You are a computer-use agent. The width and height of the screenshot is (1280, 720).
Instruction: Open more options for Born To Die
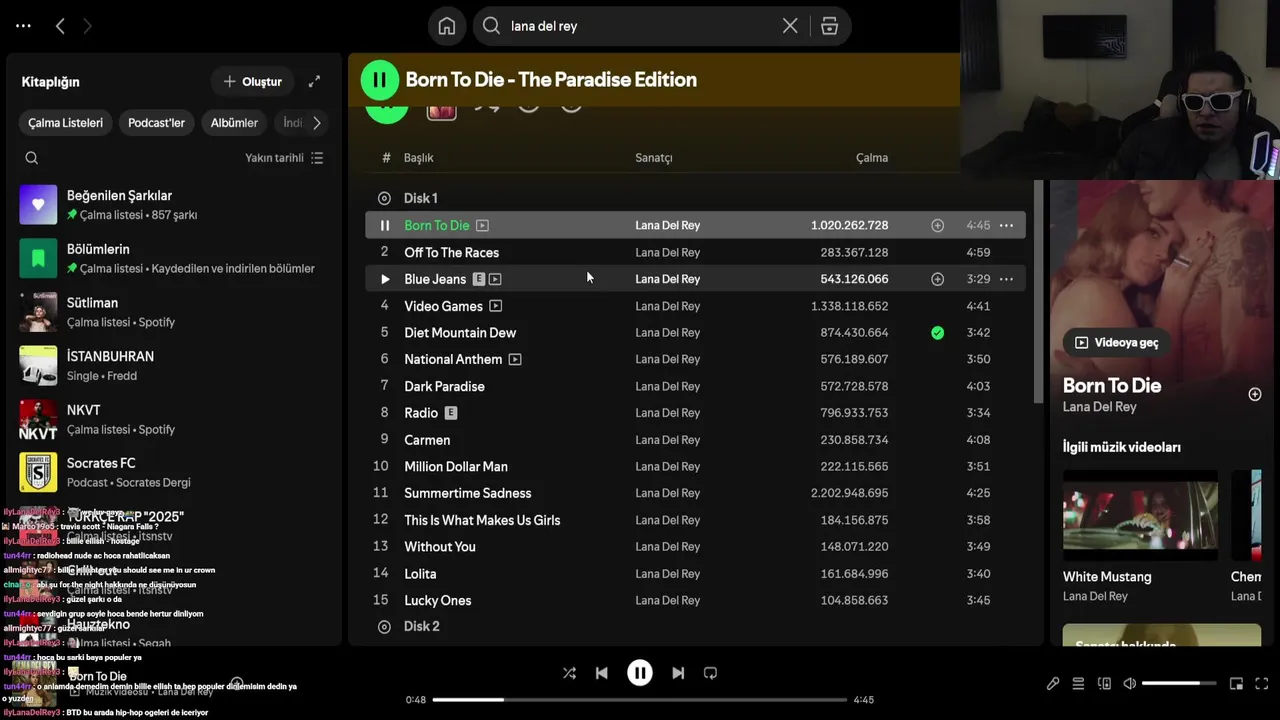click(x=1006, y=226)
